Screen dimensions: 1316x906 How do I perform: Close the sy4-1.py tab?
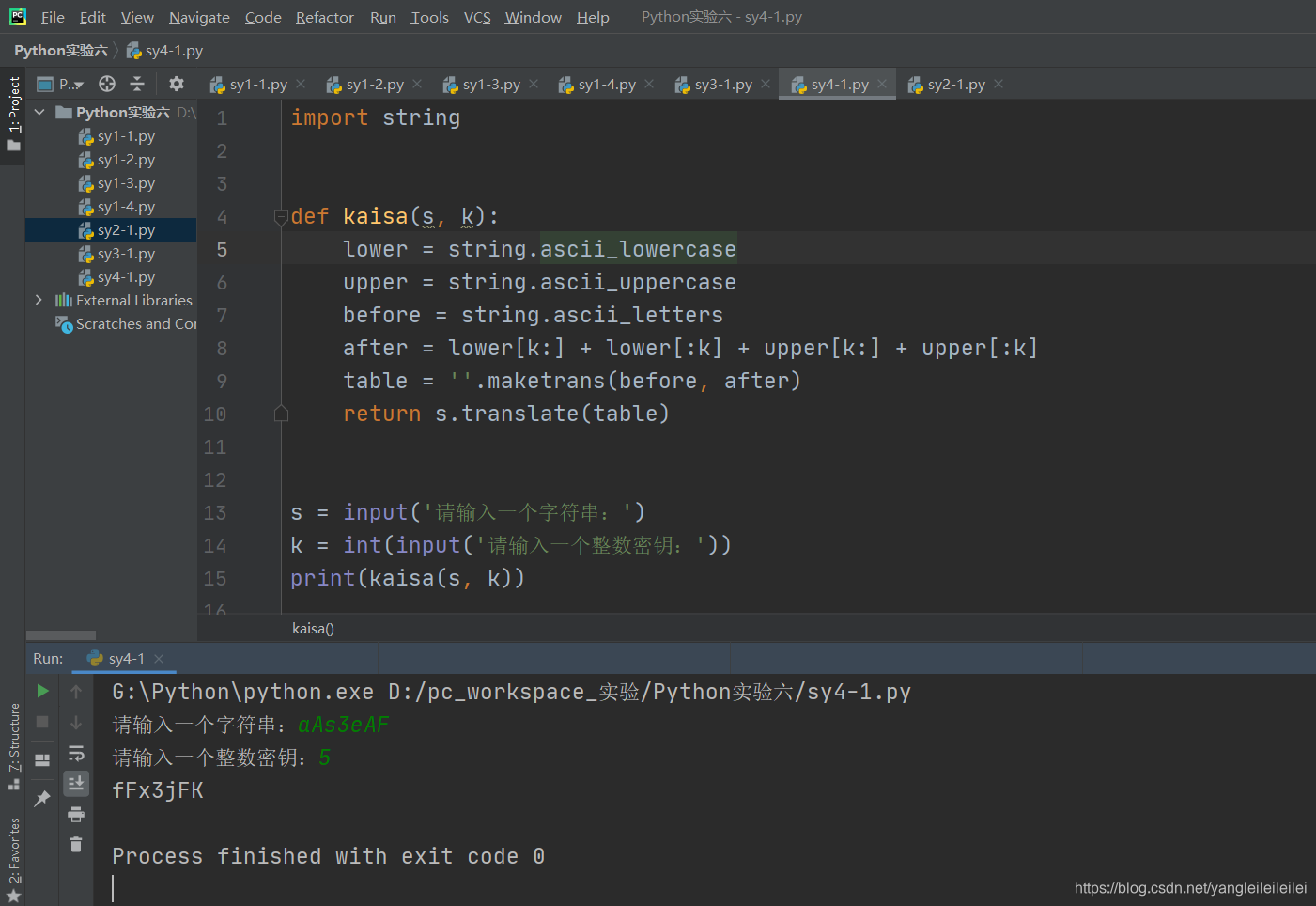pyautogui.click(x=882, y=84)
